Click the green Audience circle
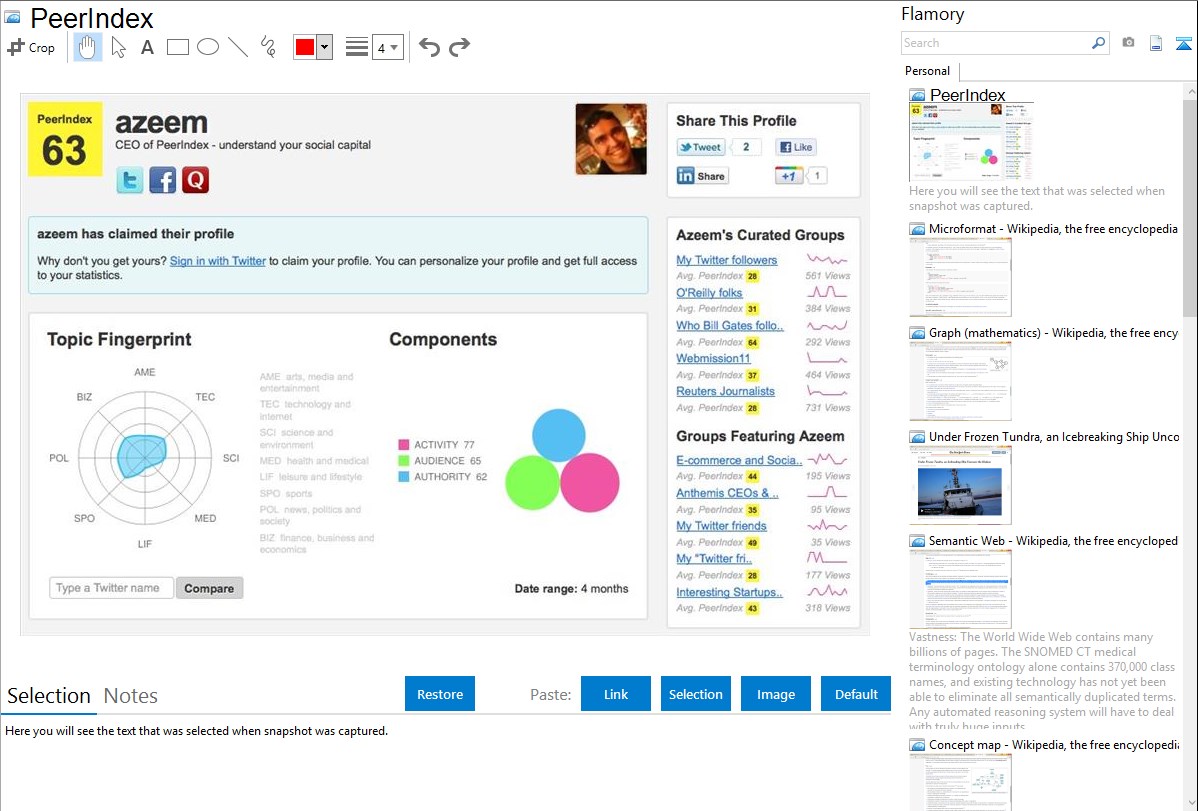This screenshot has width=1198, height=811. coord(533,483)
